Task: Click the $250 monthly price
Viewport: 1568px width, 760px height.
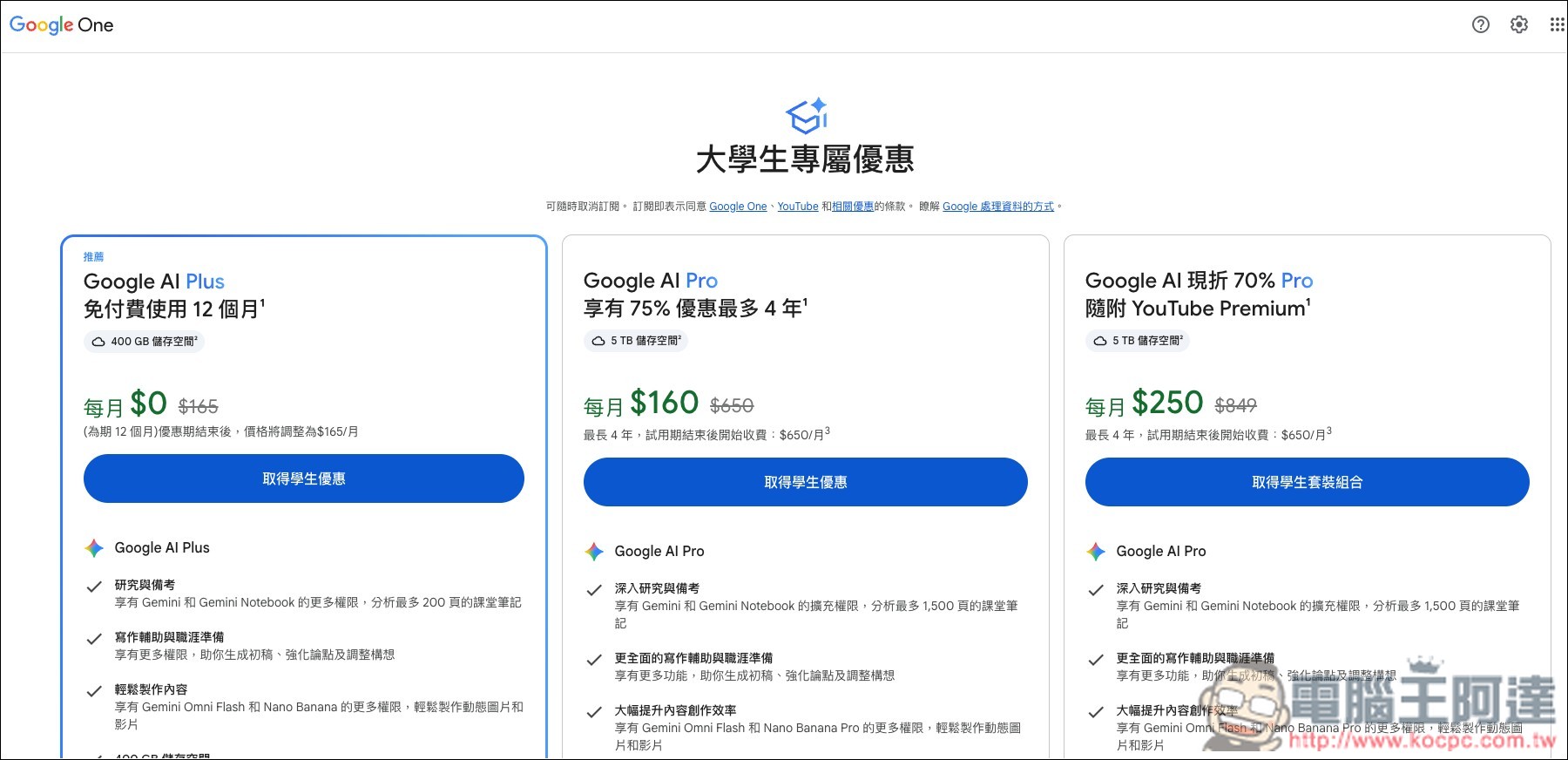Action: tap(1167, 403)
